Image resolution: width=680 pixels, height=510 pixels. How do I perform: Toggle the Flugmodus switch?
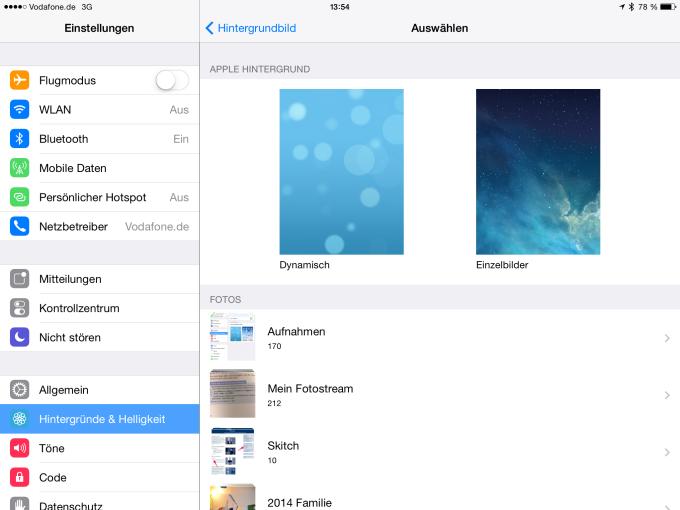172,80
